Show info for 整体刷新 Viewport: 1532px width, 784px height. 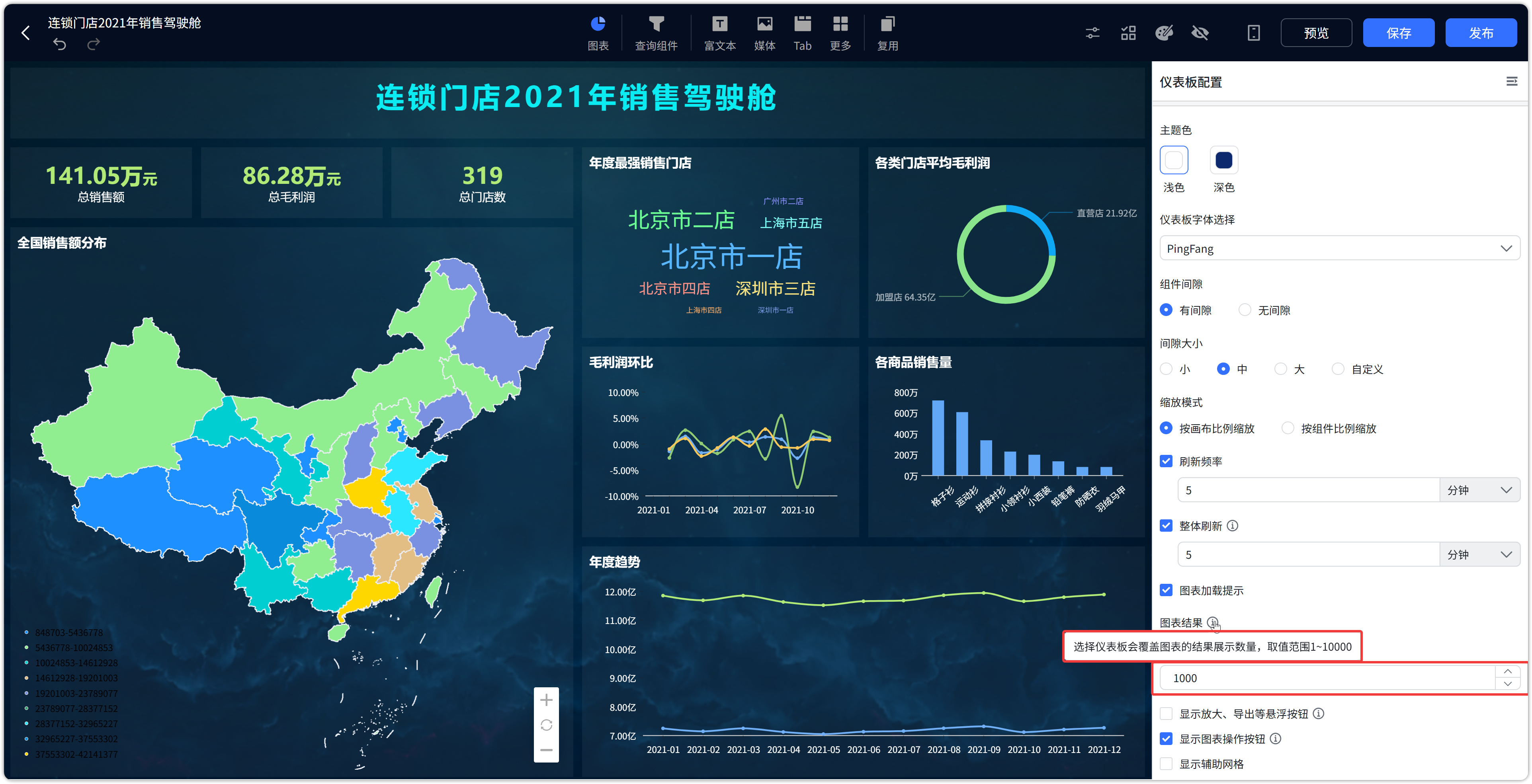point(1233,525)
